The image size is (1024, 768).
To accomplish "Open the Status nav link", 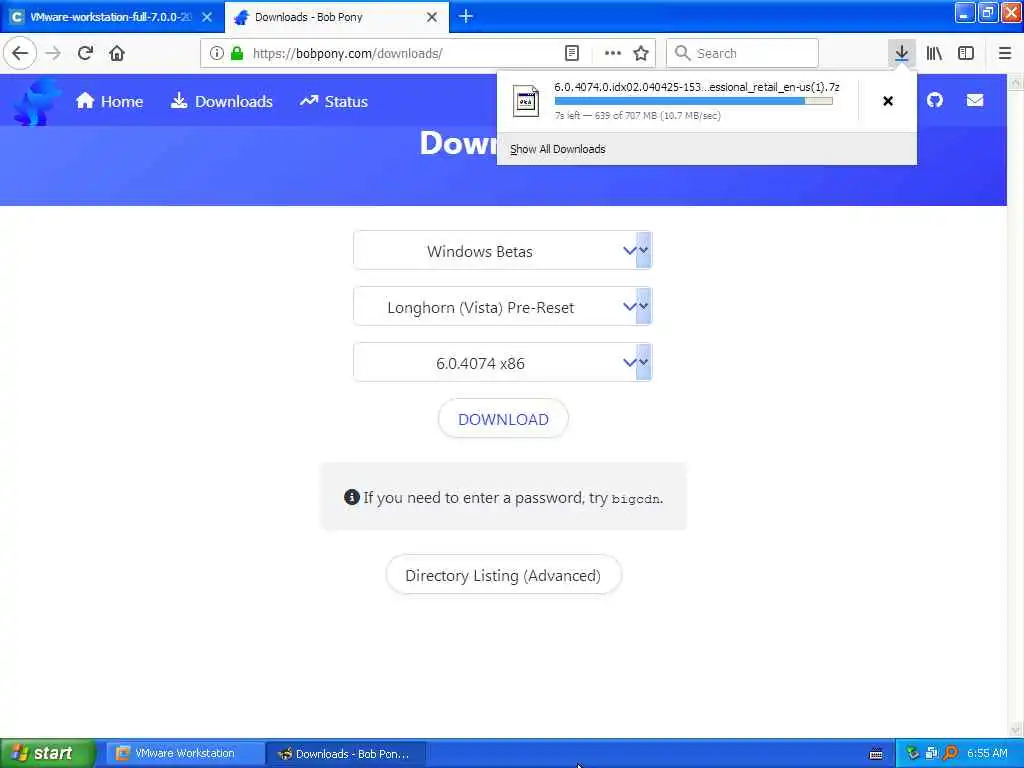I will point(334,101).
